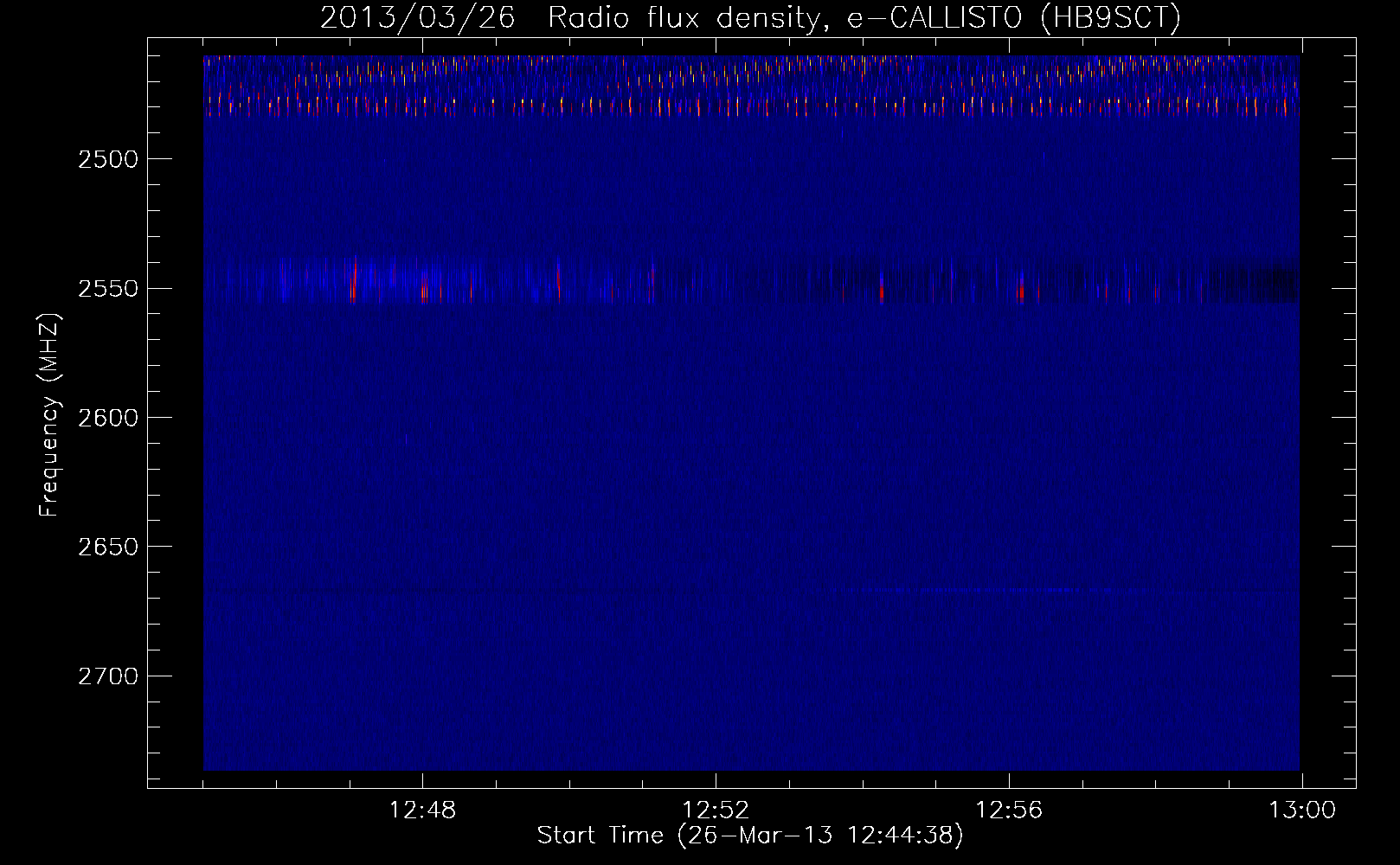The image size is (1400, 865).
Task: Click the 12:48 time tick label
Action: point(422,811)
